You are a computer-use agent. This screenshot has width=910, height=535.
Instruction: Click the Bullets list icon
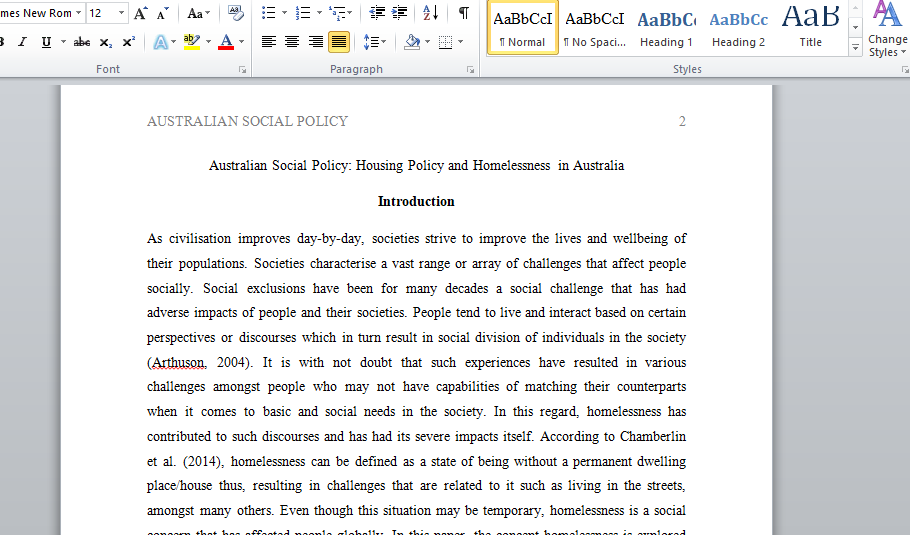(x=269, y=13)
